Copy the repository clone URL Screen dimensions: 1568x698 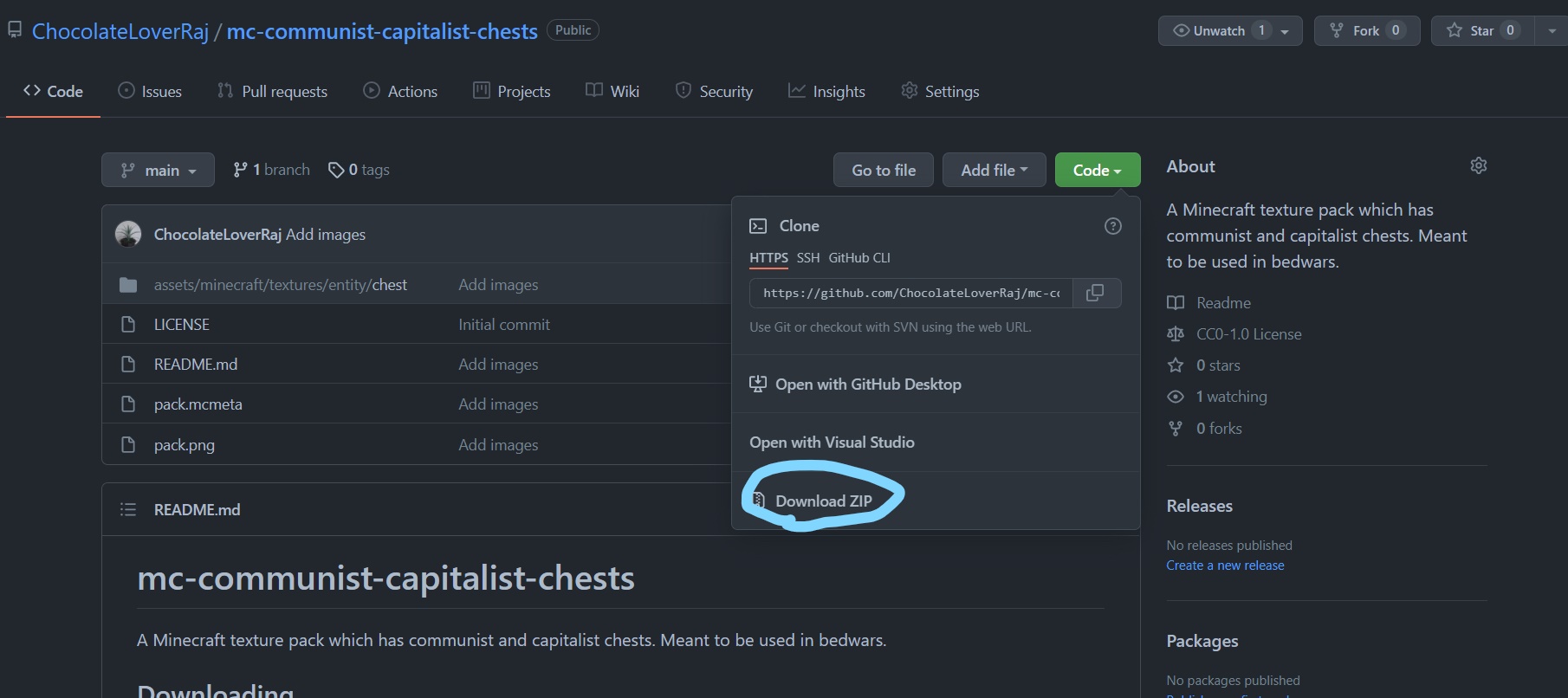[1095, 293]
